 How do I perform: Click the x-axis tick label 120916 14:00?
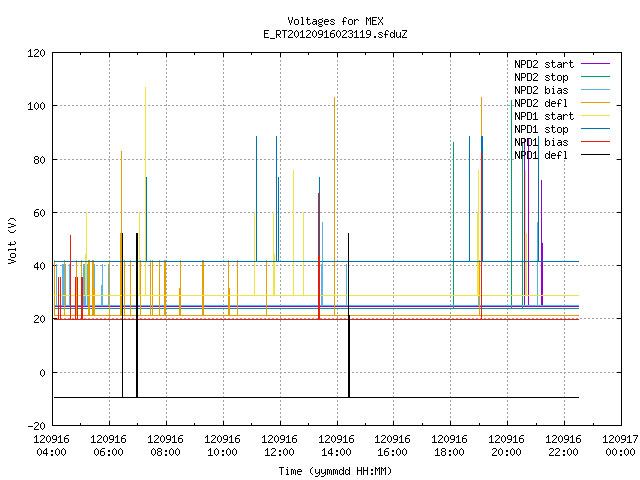(x=336, y=446)
